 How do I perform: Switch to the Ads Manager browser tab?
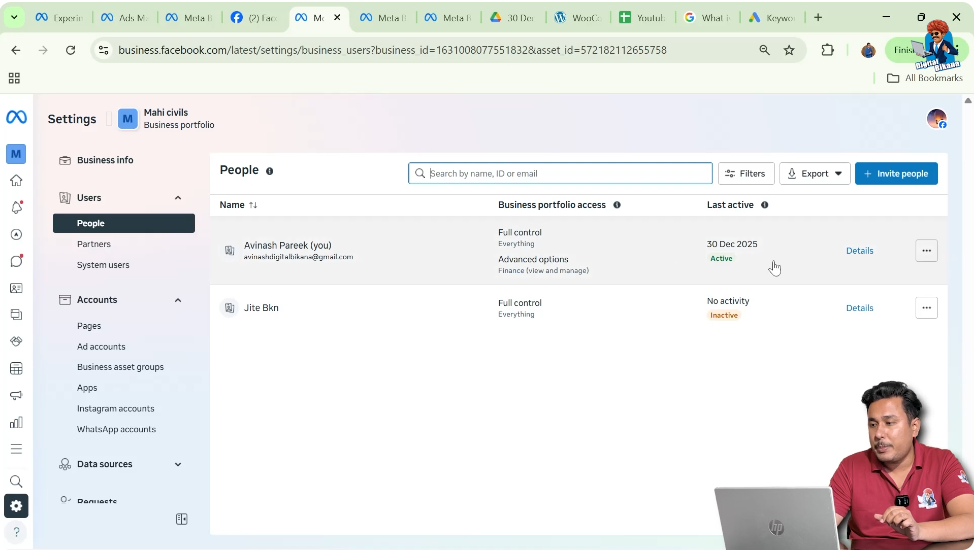tap(124, 17)
